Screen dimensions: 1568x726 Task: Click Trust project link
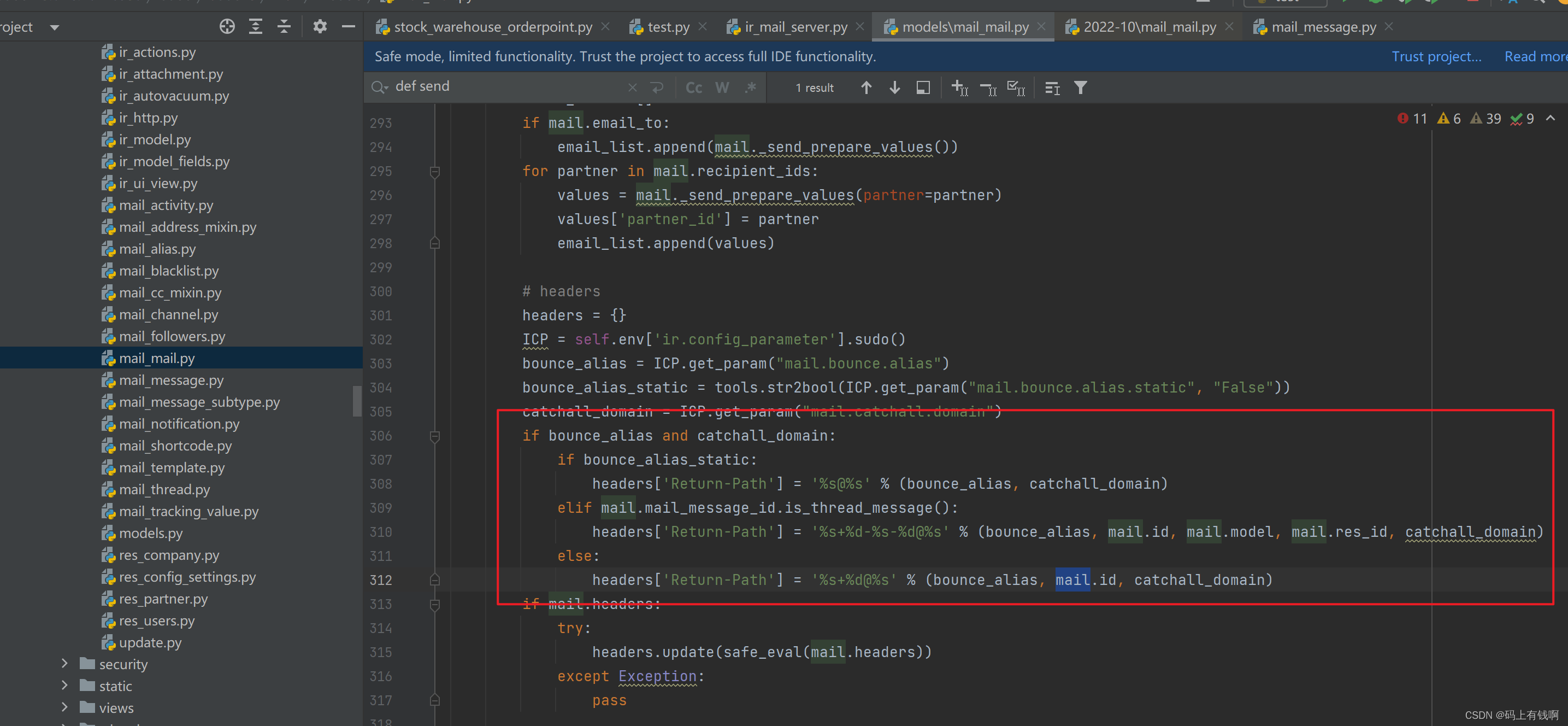click(x=1436, y=57)
